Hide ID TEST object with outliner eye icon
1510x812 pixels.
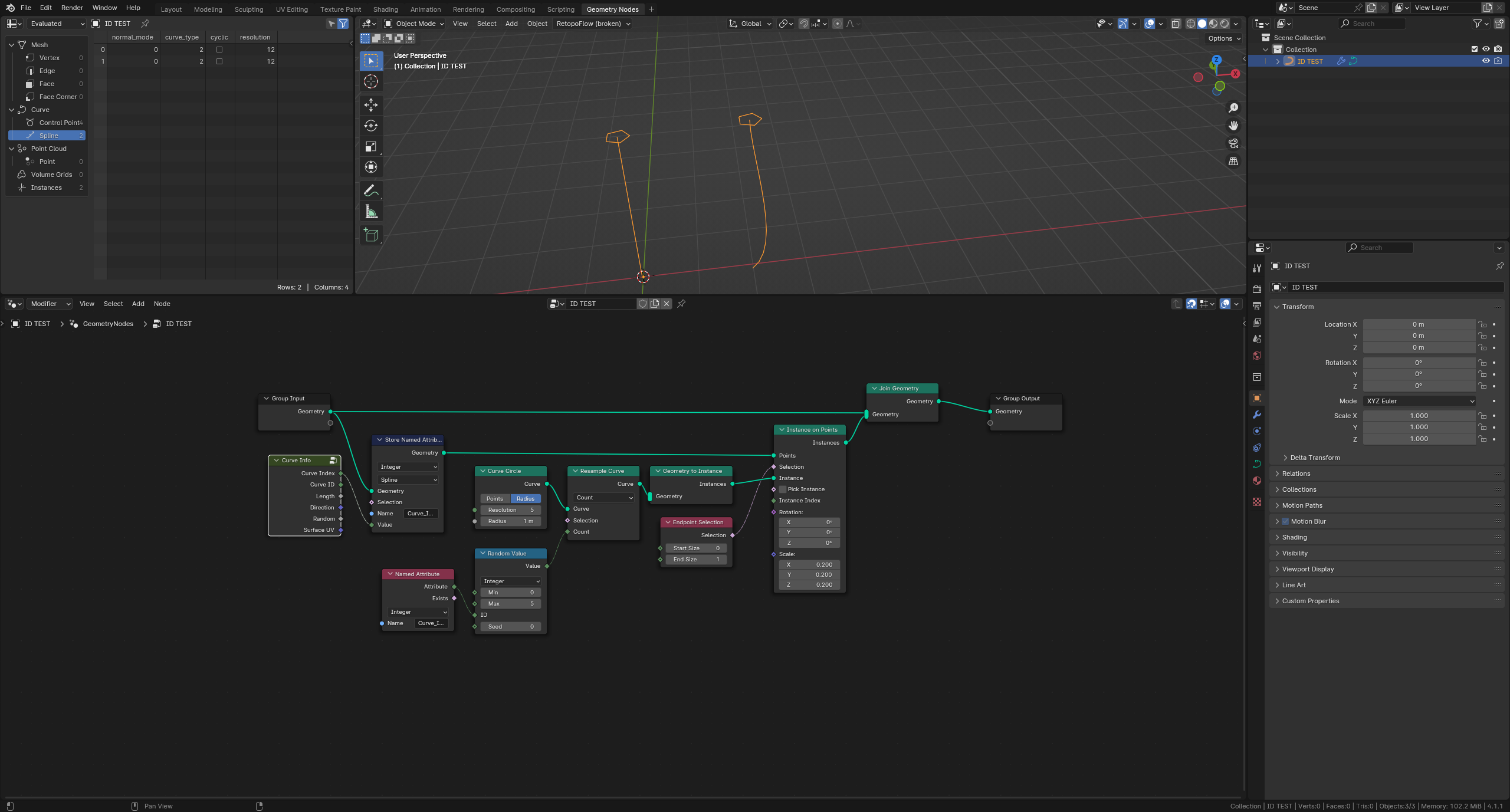pyautogui.click(x=1486, y=61)
